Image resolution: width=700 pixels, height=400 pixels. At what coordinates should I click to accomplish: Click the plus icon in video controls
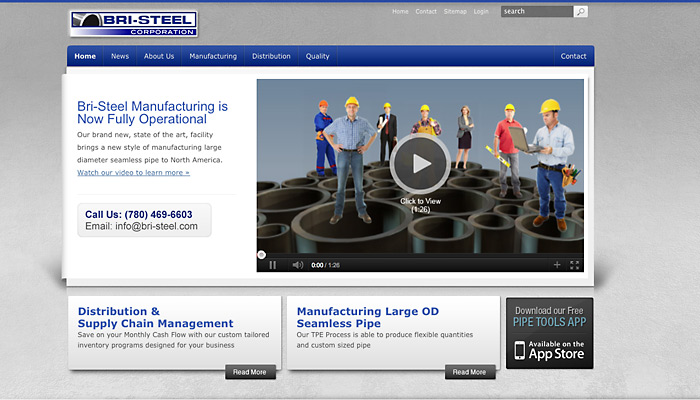point(557,265)
